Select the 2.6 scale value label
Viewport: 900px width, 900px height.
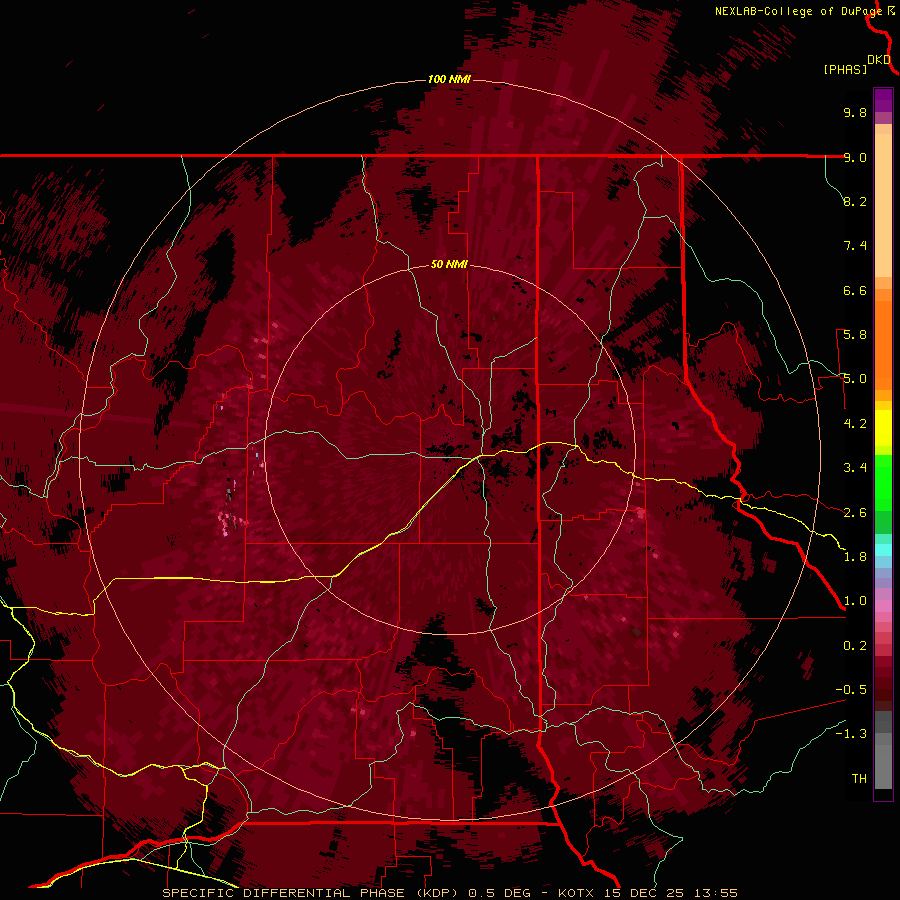pos(855,513)
